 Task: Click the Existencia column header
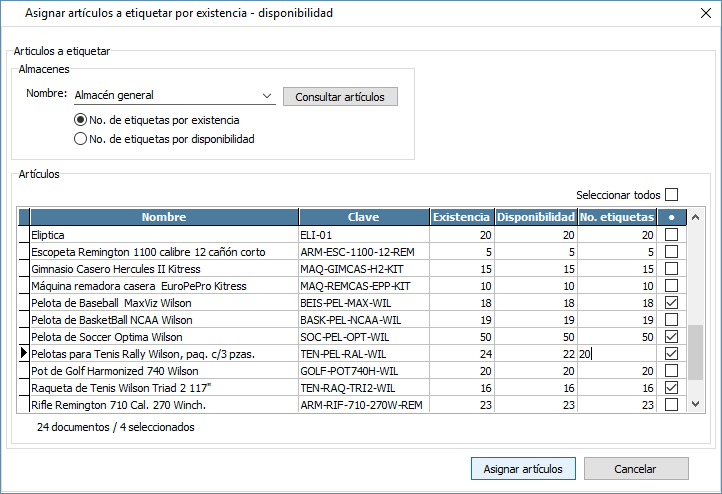pyautogui.click(x=461, y=217)
